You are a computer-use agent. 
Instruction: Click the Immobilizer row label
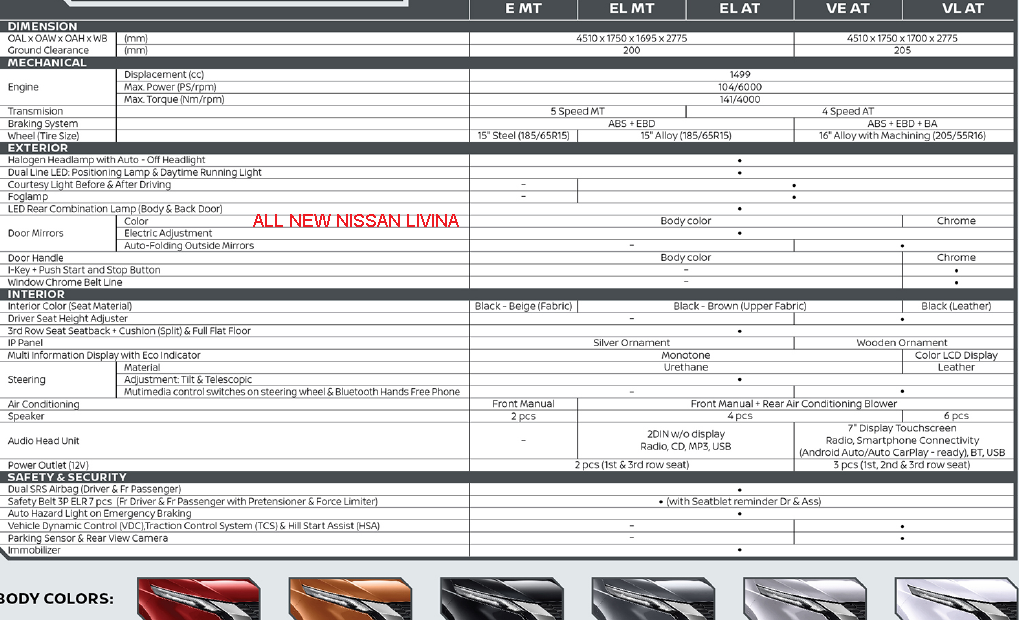[34, 550]
